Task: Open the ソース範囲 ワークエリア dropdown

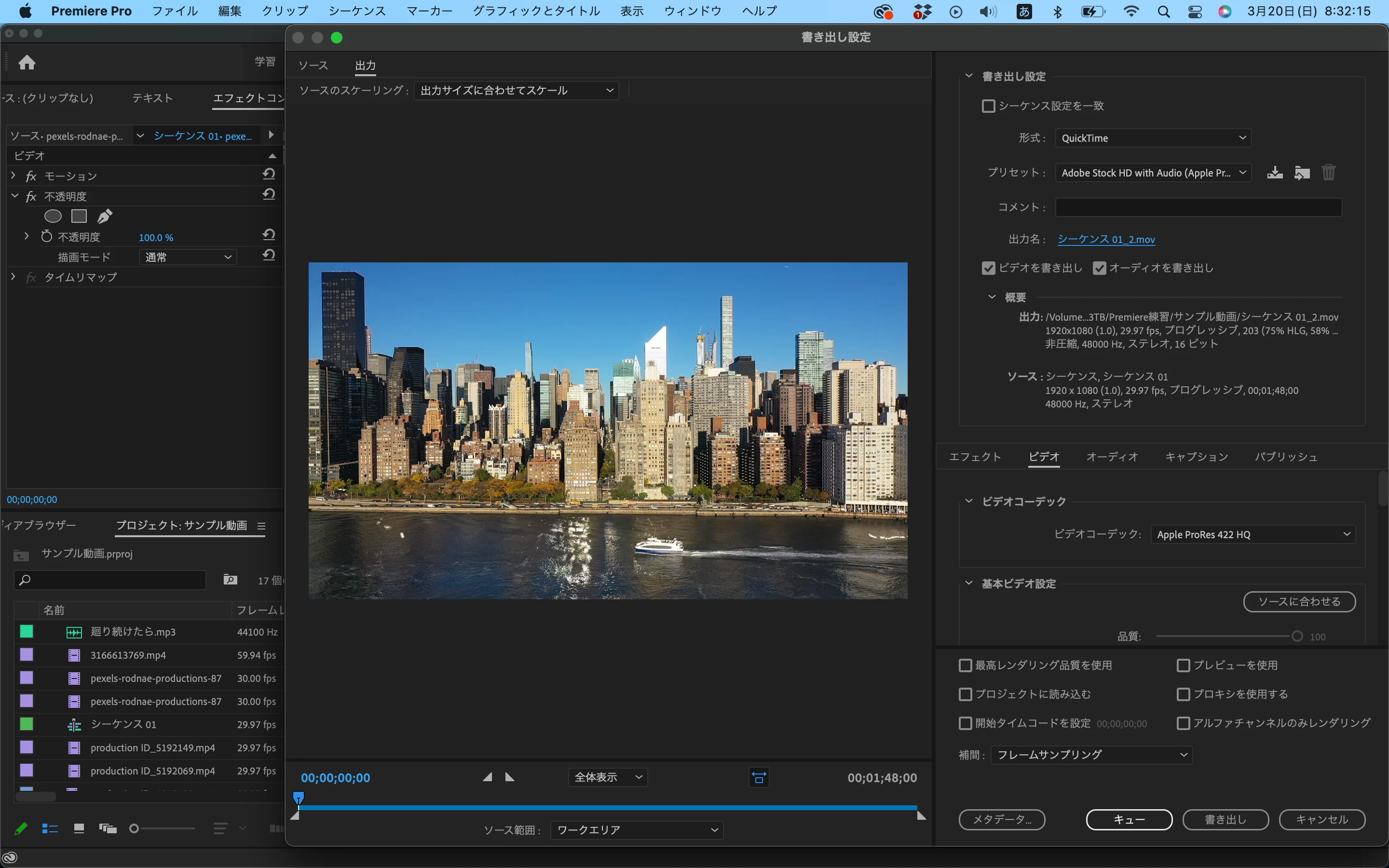Action: [x=637, y=829]
